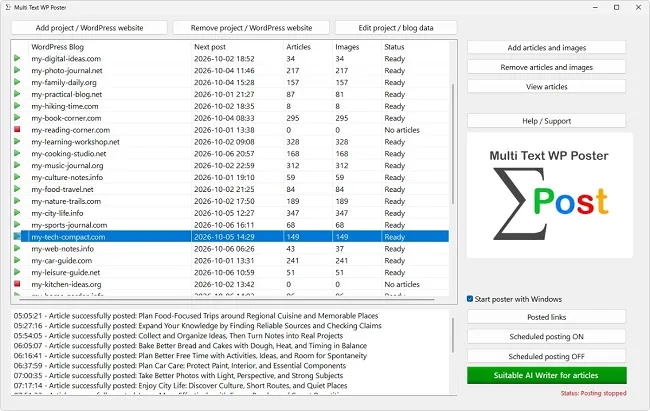This screenshot has width=650, height=411.
Task: Click the log panel vertical scrollbar
Action: pyautogui.click(x=453, y=335)
